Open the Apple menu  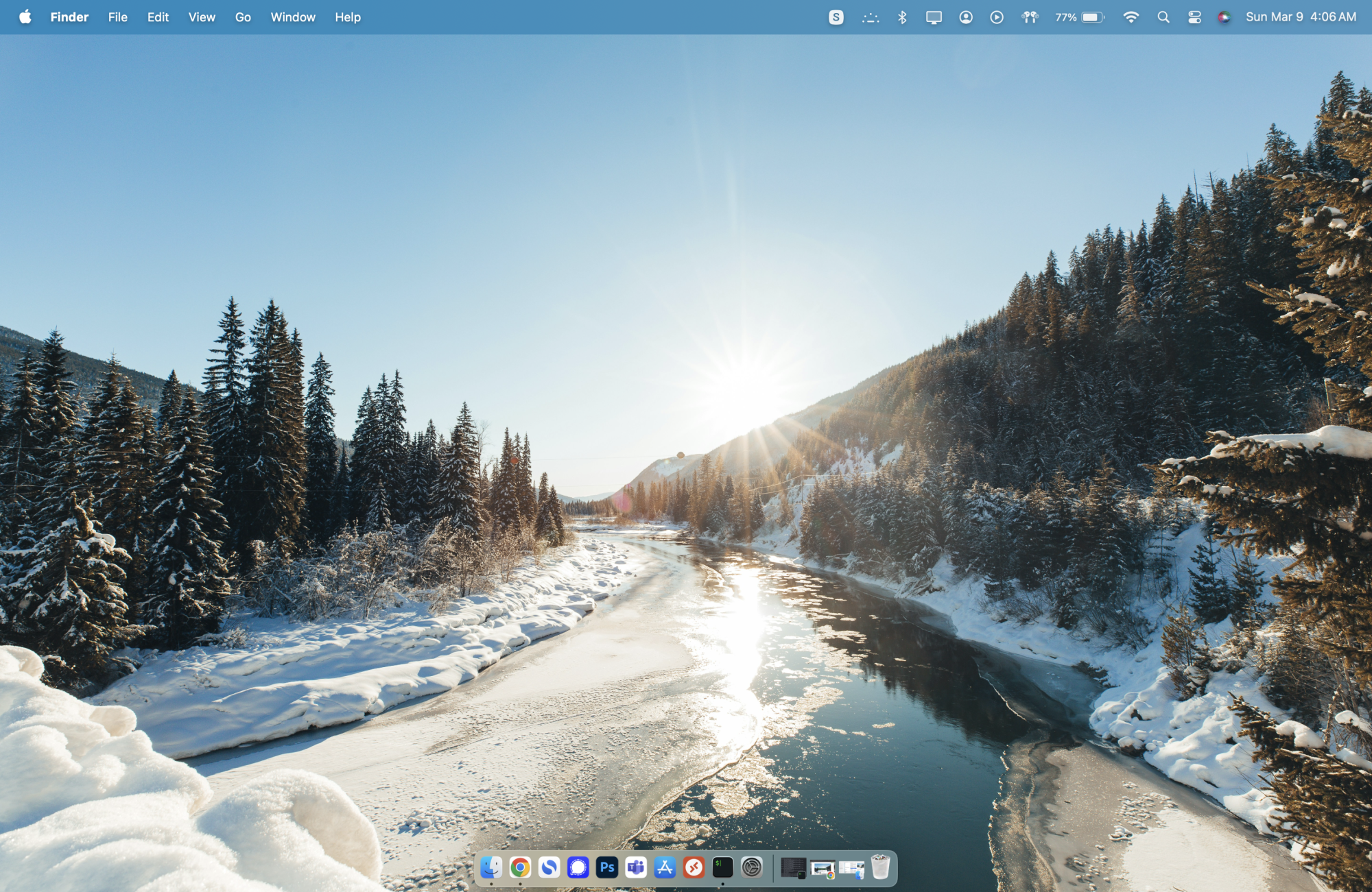pyautogui.click(x=25, y=17)
